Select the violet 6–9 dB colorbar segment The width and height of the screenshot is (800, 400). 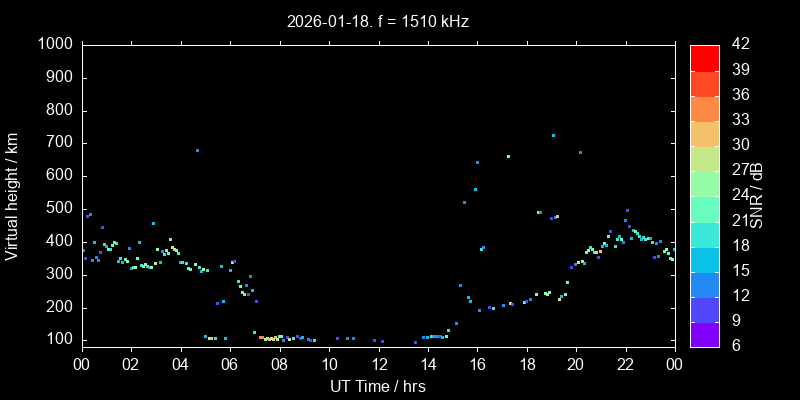click(x=704, y=335)
